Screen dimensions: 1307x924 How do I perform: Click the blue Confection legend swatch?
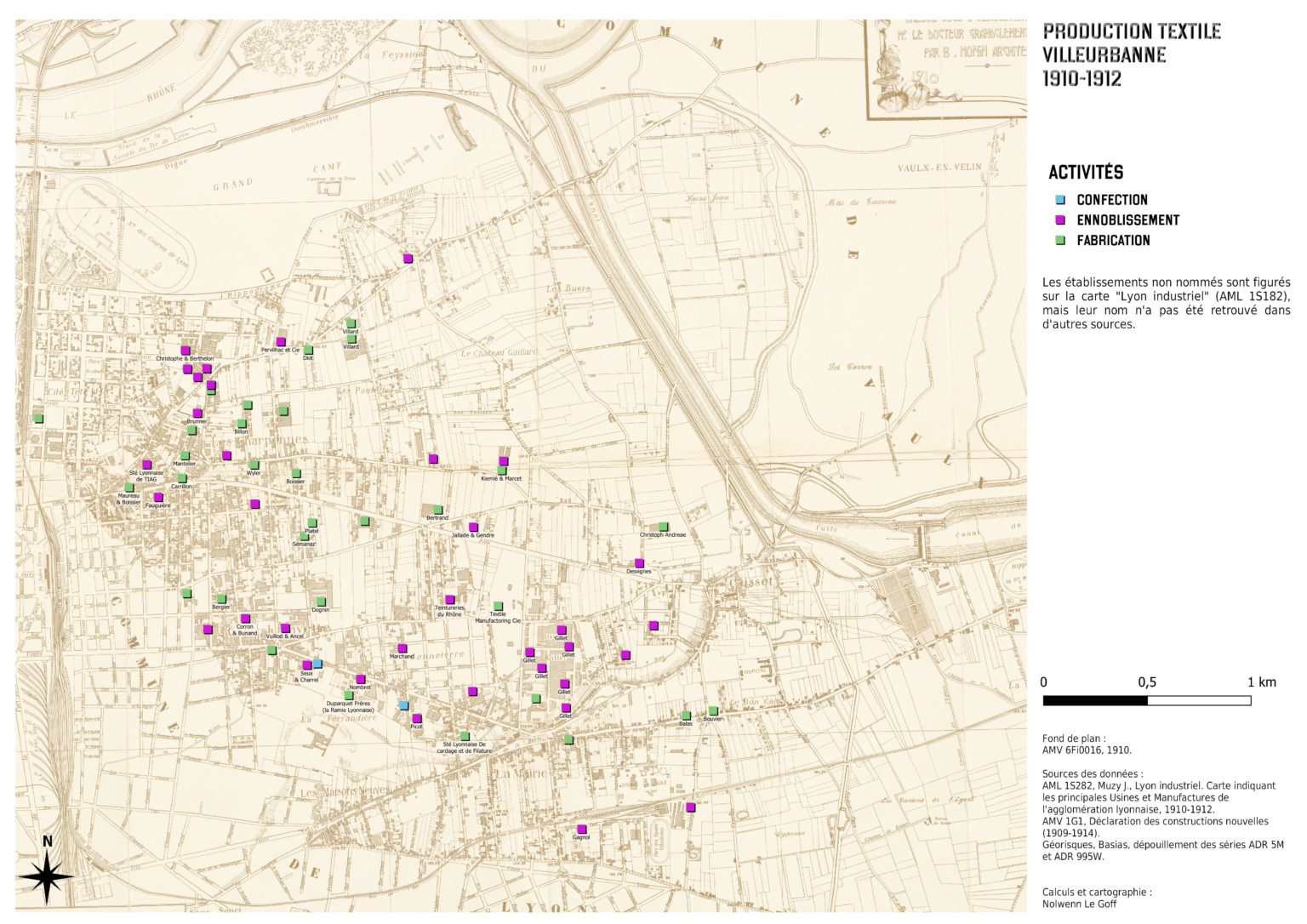[x=1060, y=200]
